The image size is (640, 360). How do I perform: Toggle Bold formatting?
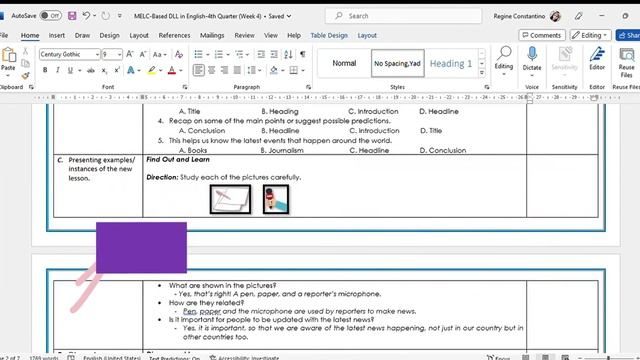(45, 70)
